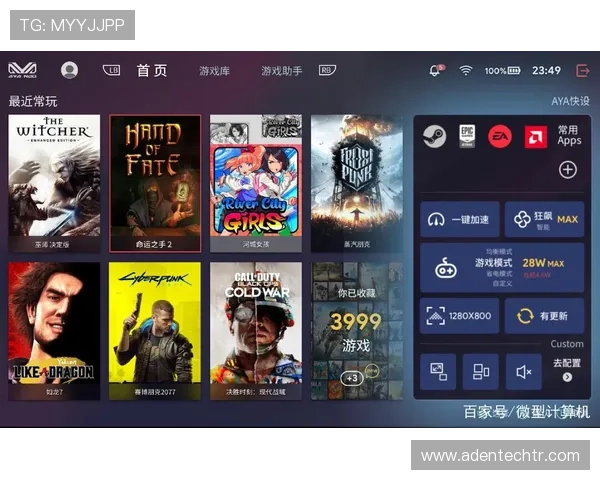Click the Custom label above shortcuts
The height and width of the screenshot is (480, 600).
click(x=567, y=344)
